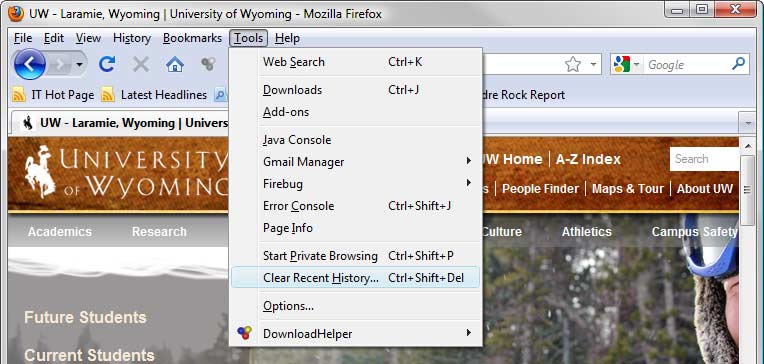
Task: Click the IT Hot Page RSS feed icon
Action: (x=19, y=95)
